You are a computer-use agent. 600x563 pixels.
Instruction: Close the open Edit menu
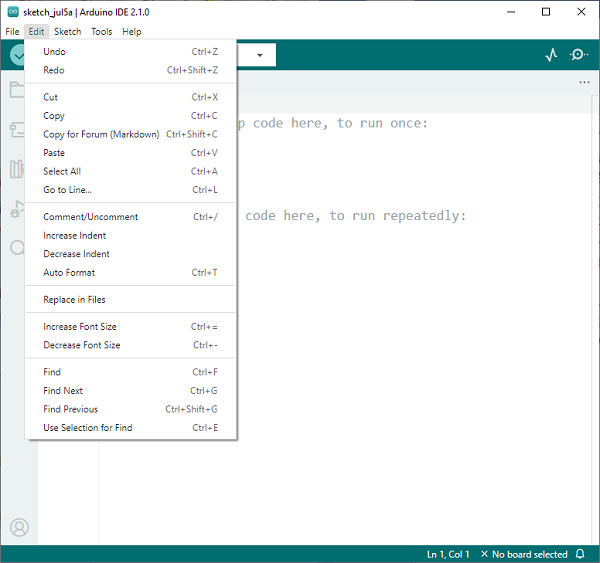36,31
